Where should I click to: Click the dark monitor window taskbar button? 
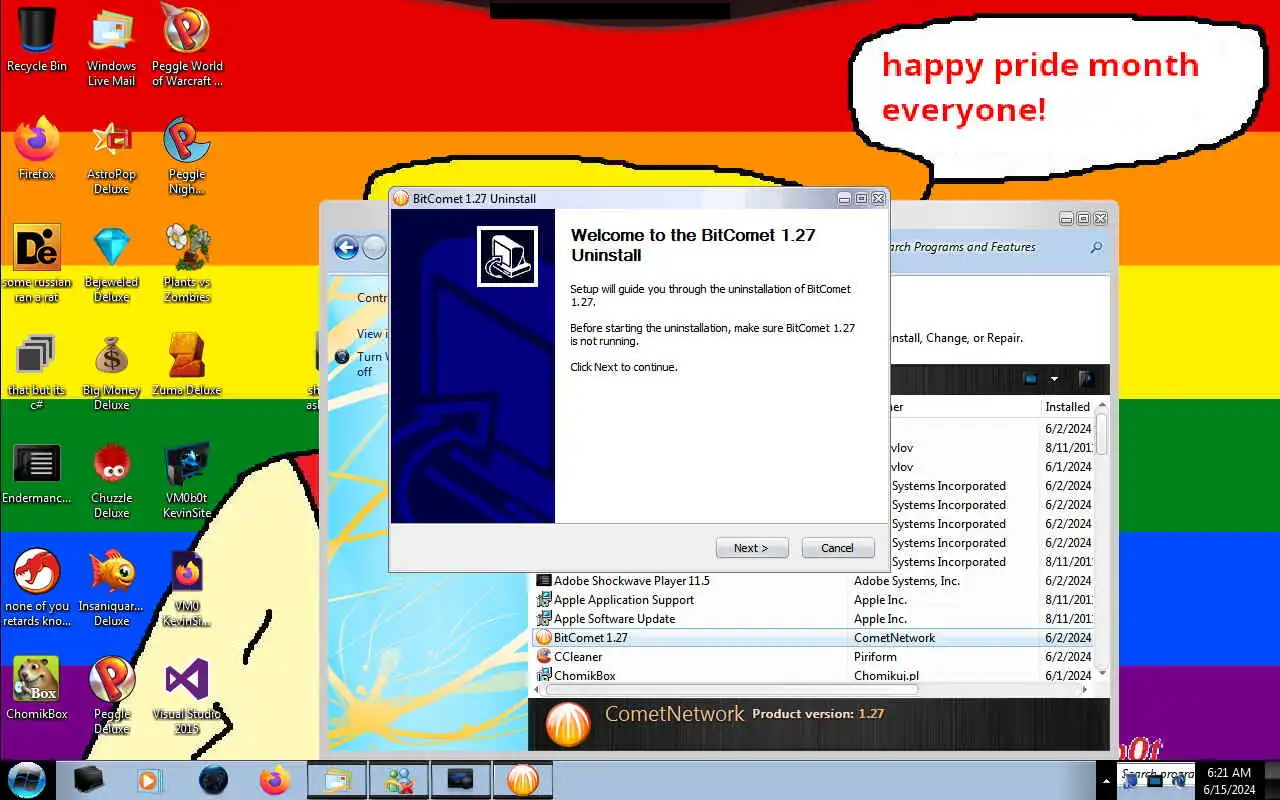(460, 780)
